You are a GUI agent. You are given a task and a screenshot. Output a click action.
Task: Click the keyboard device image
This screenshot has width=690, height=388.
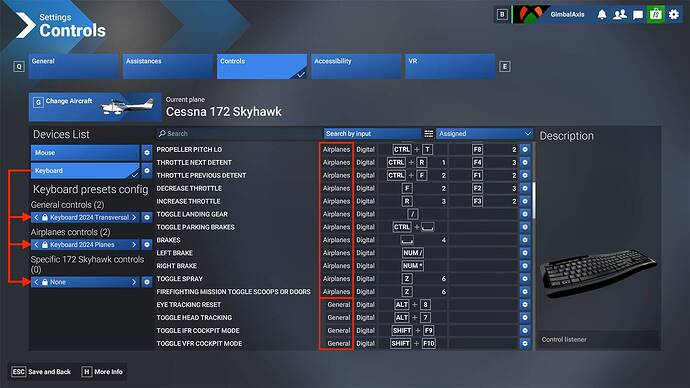(598, 273)
